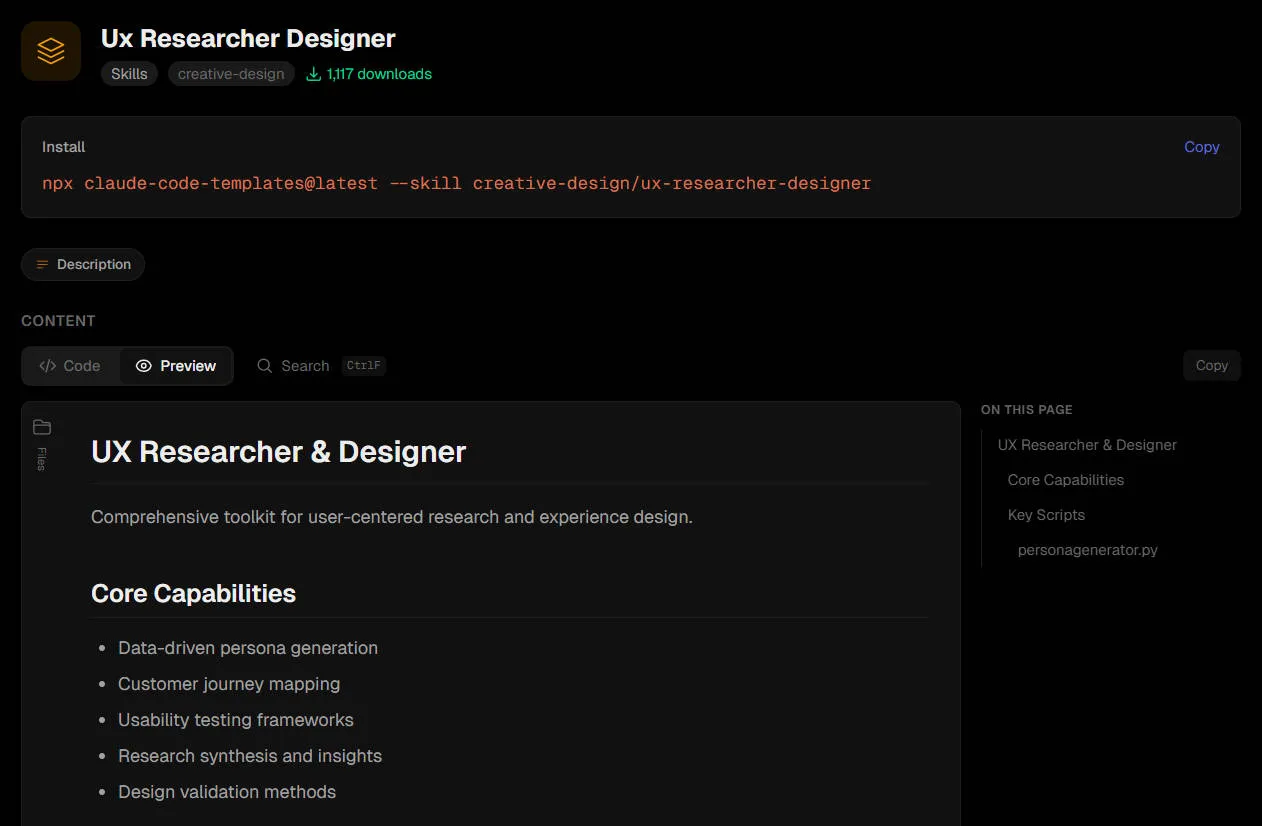Copy the npx install command

click(1201, 146)
